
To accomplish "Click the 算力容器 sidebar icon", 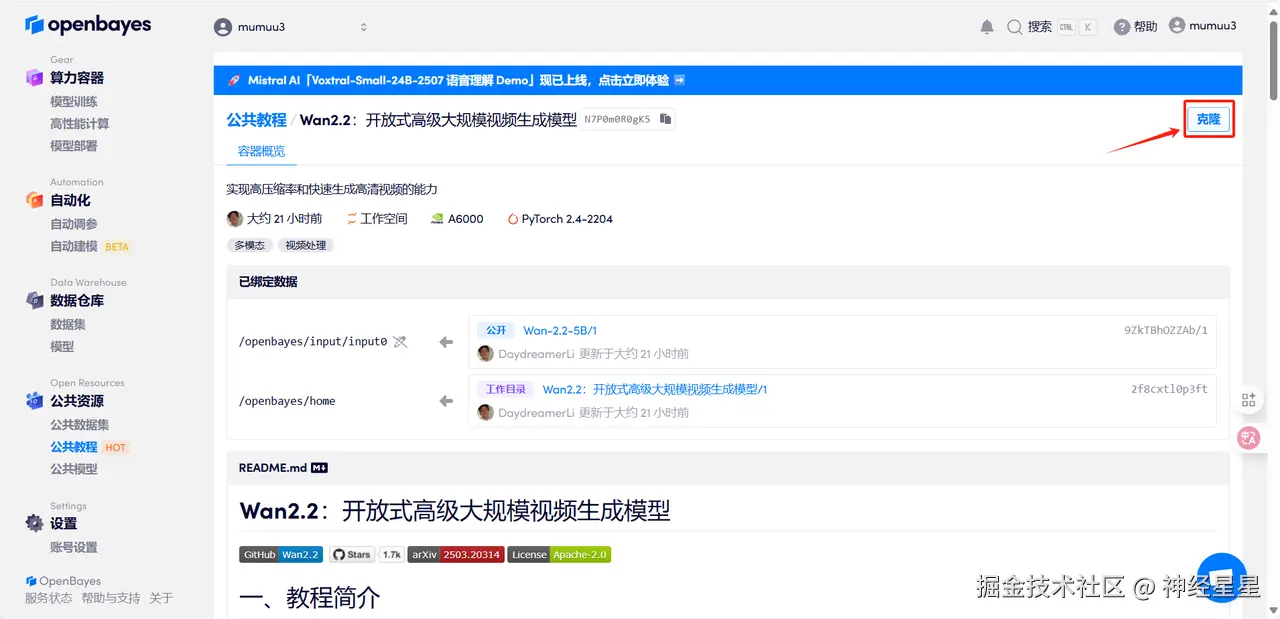I will tap(35, 77).
